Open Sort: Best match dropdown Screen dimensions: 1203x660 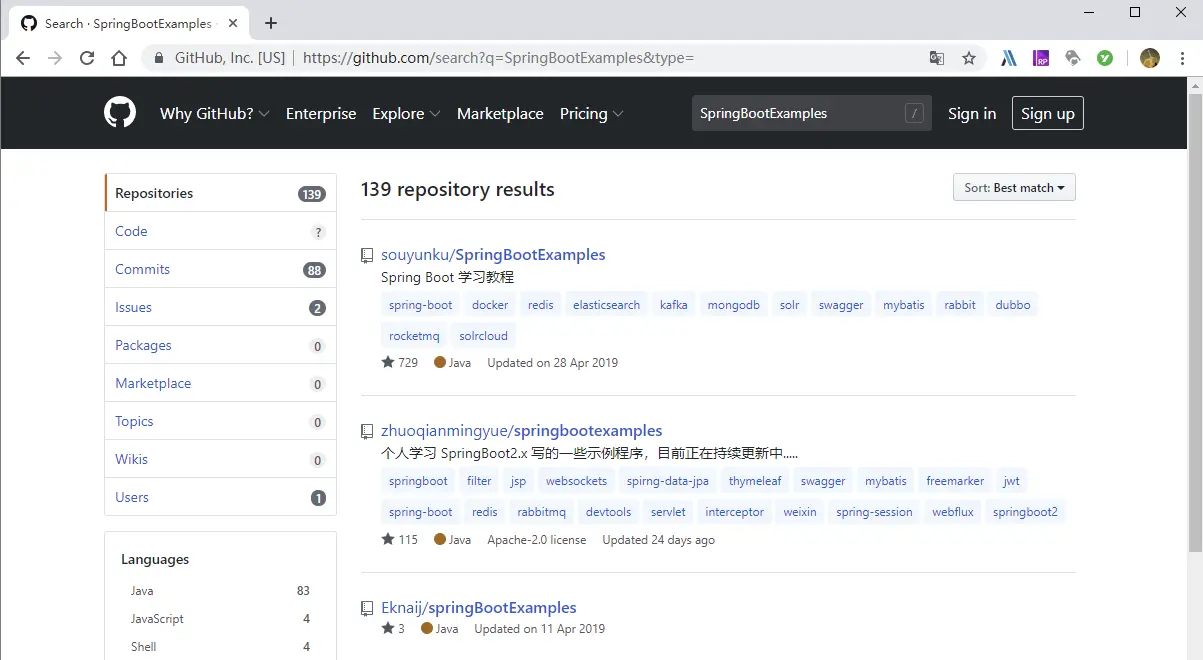tap(1014, 187)
